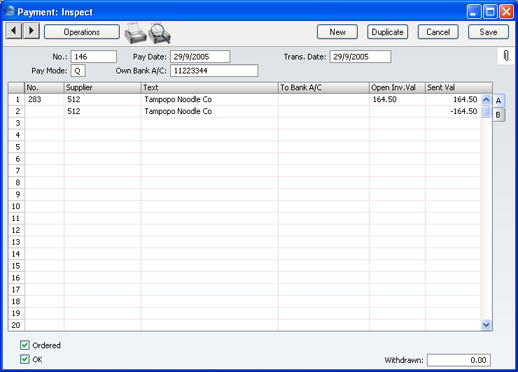Click Tampopo Noodle Co text in row 1
The image size is (518, 372).
click(178, 99)
